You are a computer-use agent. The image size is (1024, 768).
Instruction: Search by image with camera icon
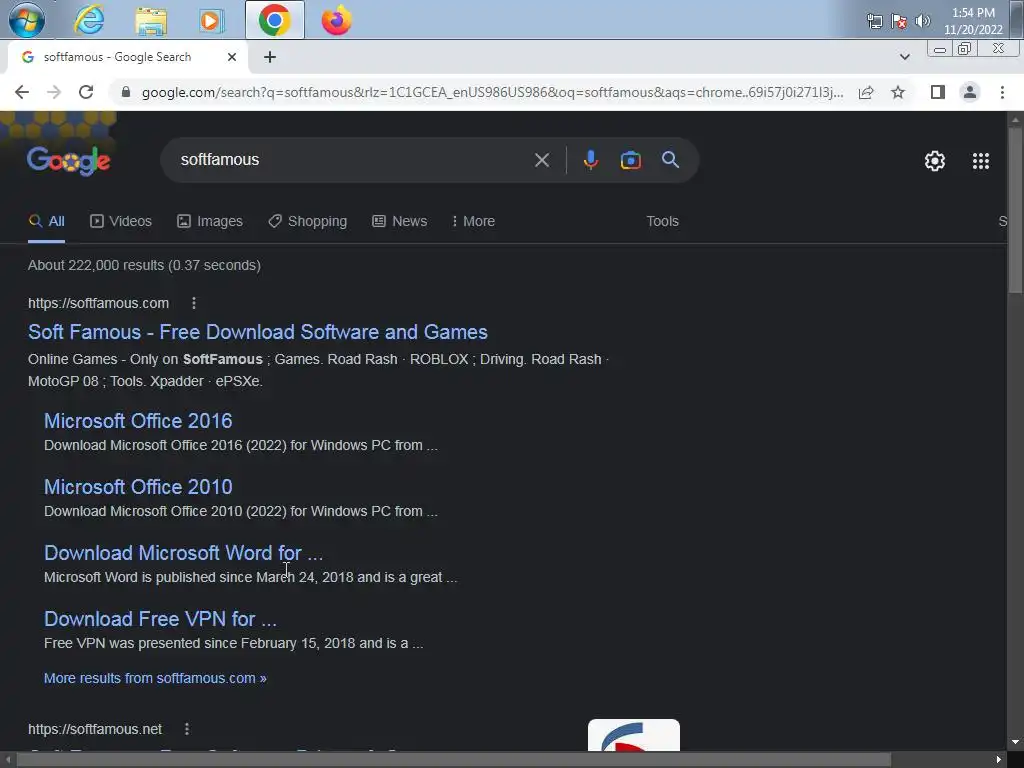coord(631,160)
